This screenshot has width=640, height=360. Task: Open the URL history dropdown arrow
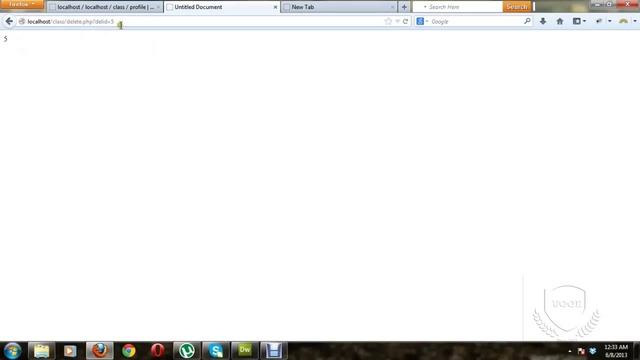(x=397, y=21)
